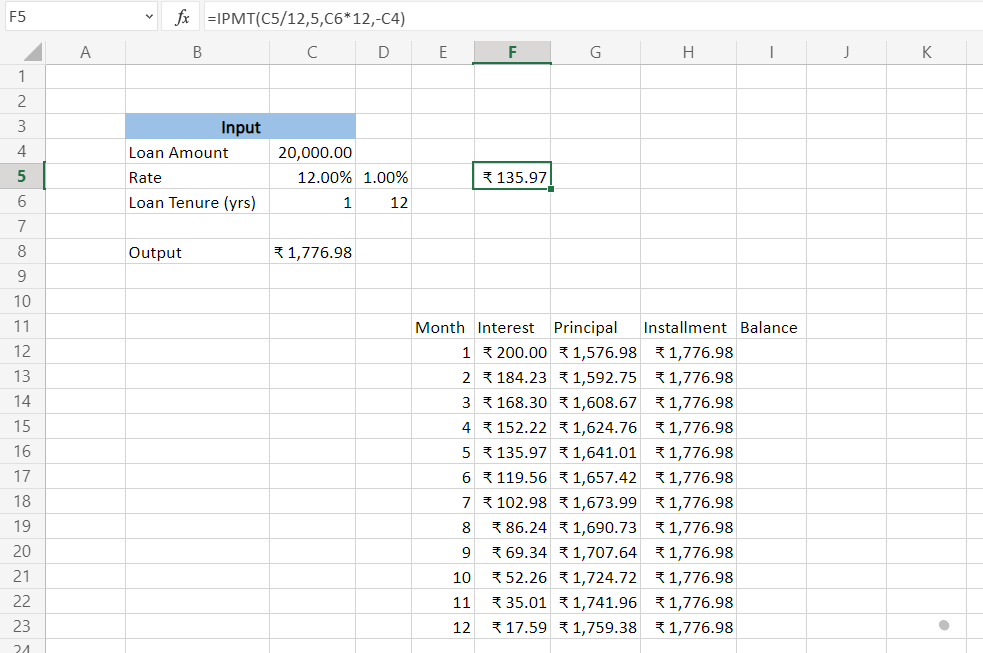
Task: Click the grey circle near bottom right
Action: pyautogui.click(x=944, y=625)
